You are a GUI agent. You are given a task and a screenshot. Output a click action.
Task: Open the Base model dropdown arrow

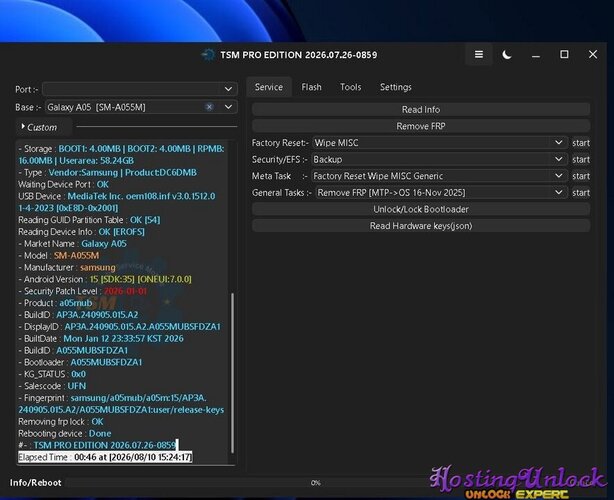(x=228, y=107)
